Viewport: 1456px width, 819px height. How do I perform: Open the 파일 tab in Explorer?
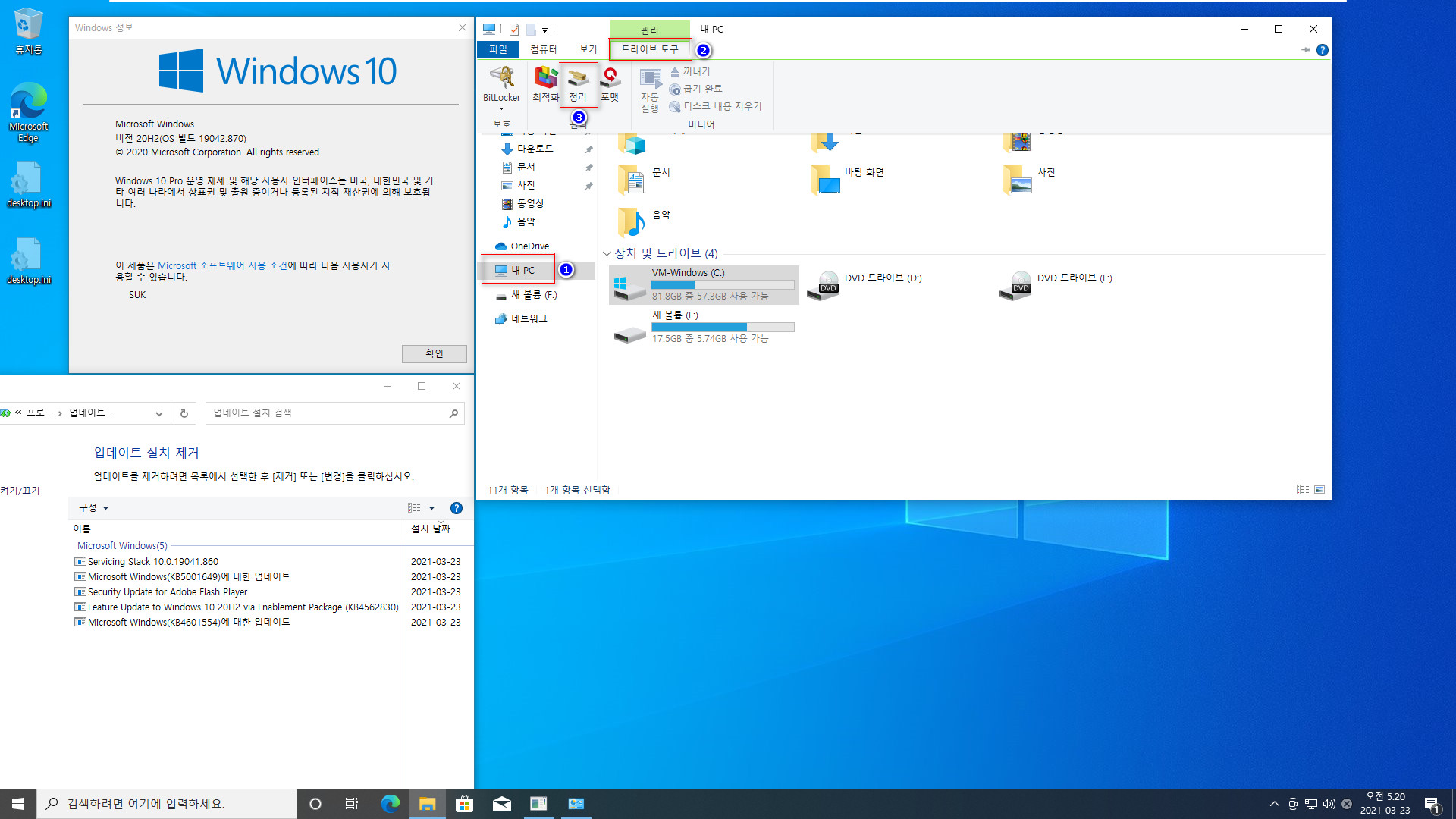click(x=498, y=49)
